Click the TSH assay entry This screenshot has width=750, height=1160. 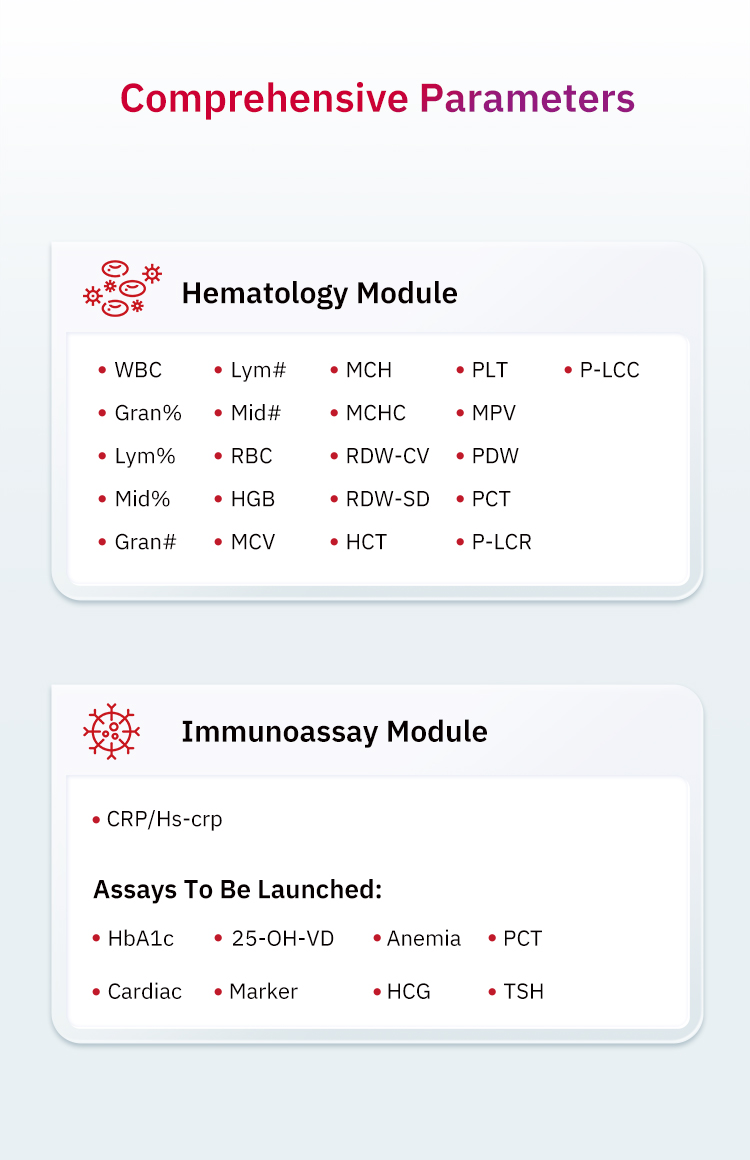(523, 992)
